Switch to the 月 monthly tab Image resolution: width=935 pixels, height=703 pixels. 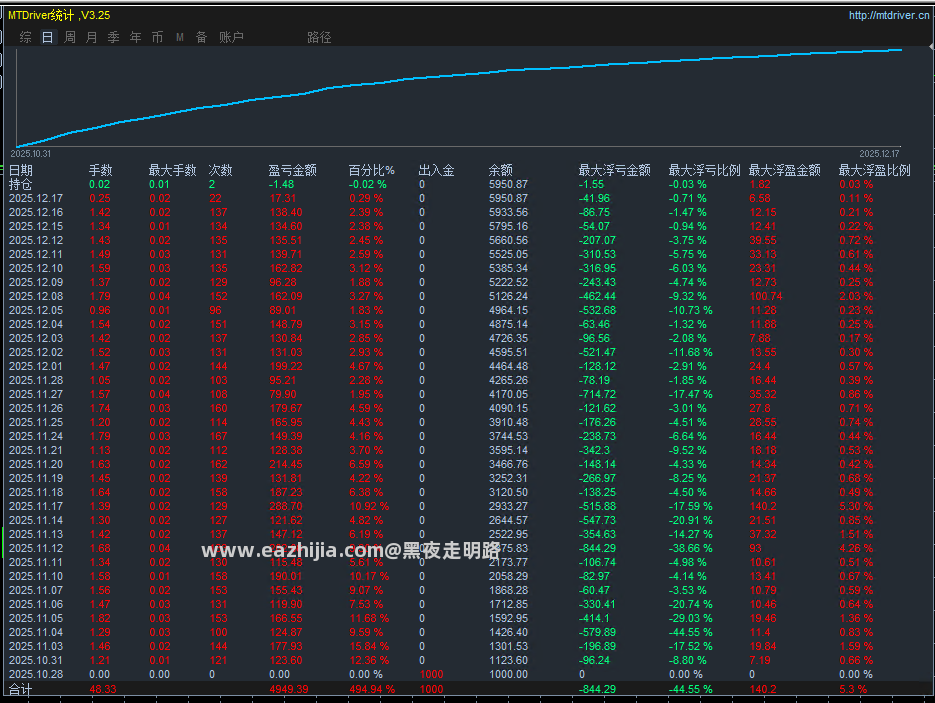(x=91, y=37)
